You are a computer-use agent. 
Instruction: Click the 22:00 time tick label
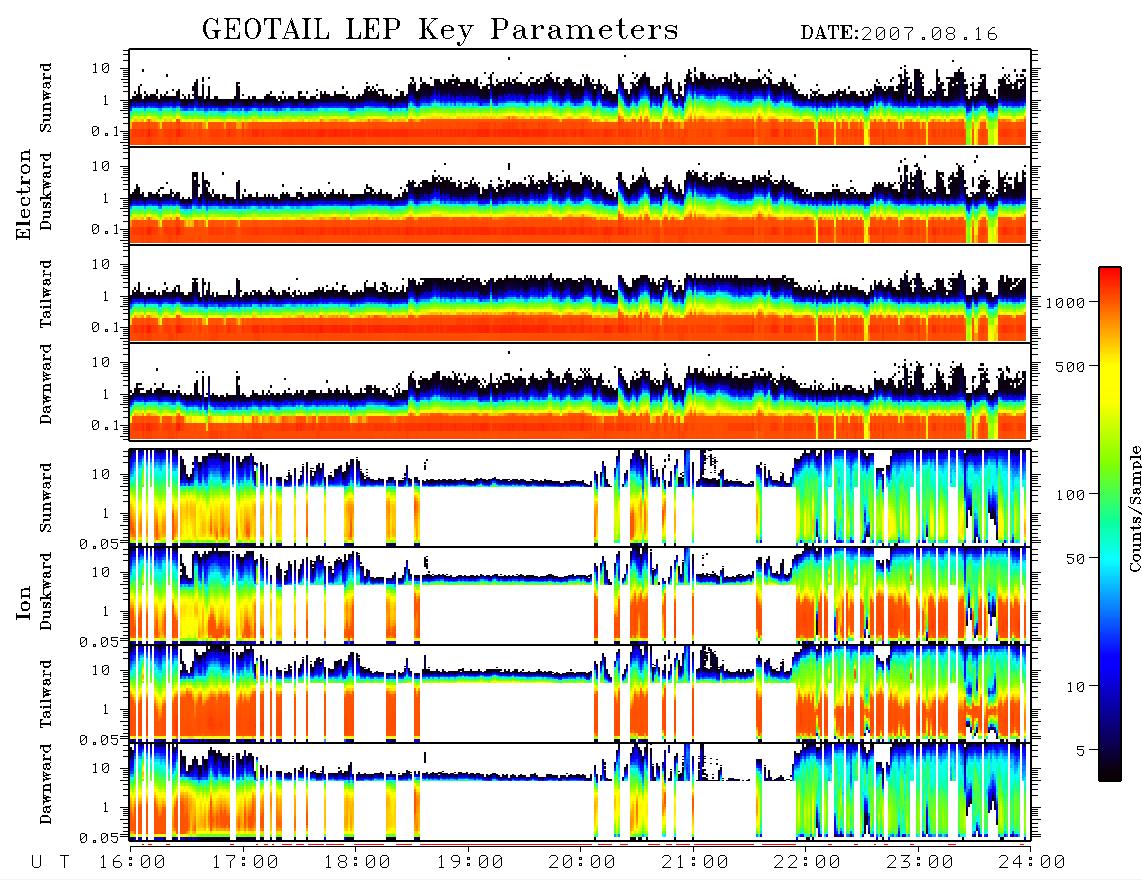tap(807, 862)
